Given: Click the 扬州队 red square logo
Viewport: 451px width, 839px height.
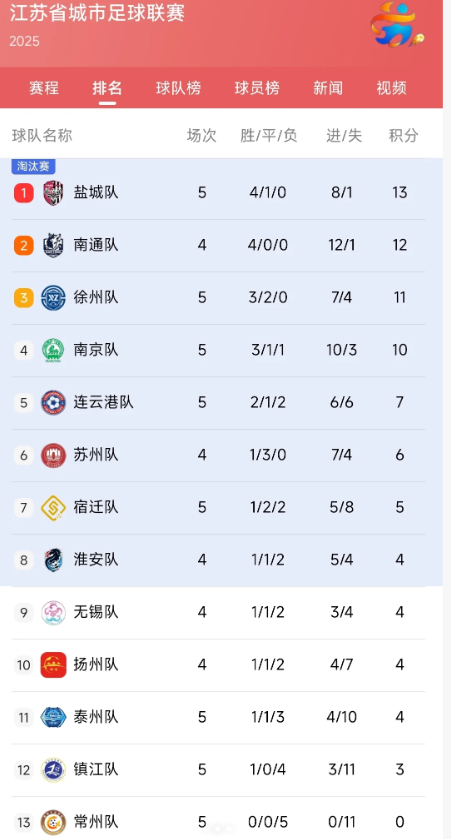Looking at the screenshot, I should [53, 665].
